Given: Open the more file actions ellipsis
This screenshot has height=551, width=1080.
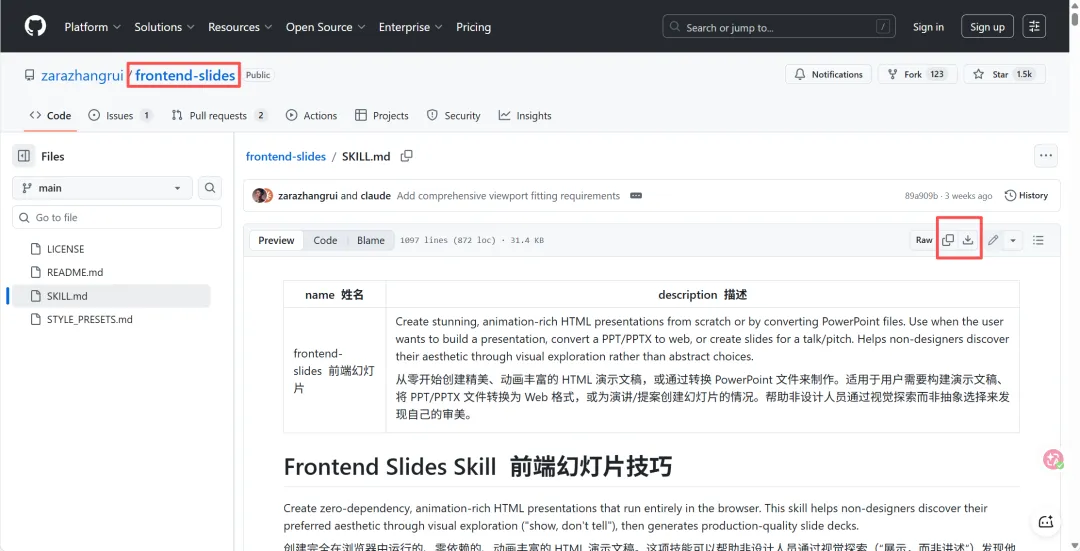Looking at the screenshot, I should click(1046, 156).
